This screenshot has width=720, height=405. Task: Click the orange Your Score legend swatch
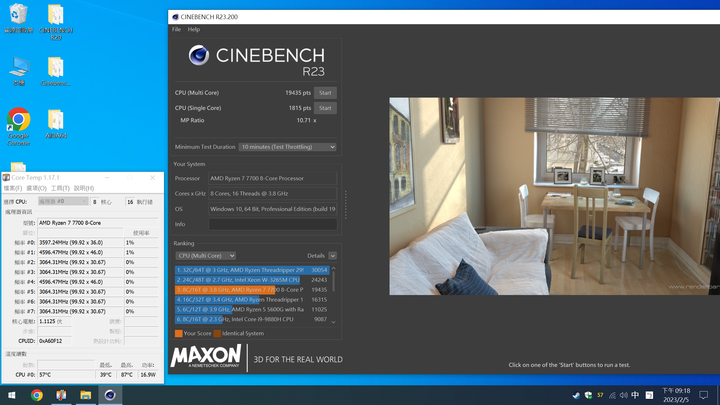coord(179,333)
